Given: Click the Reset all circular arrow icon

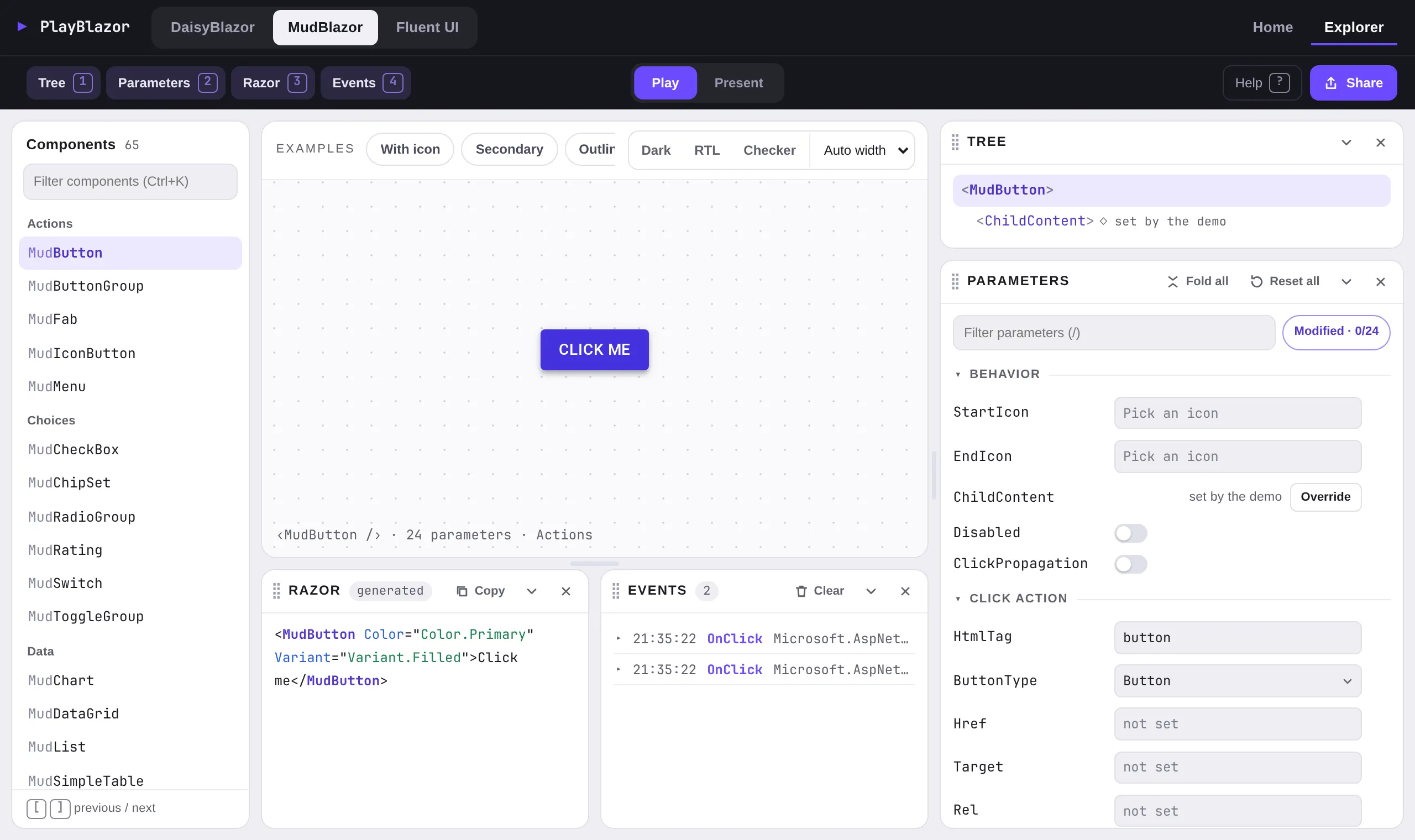Looking at the screenshot, I should pyautogui.click(x=1256, y=281).
